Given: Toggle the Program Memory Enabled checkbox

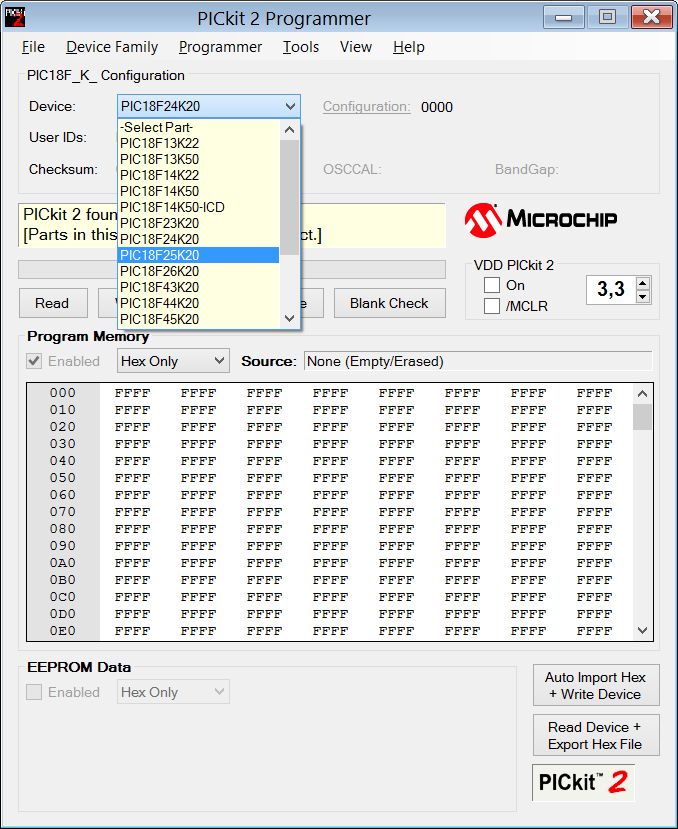Looking at the screenshot, I should 34,361.
